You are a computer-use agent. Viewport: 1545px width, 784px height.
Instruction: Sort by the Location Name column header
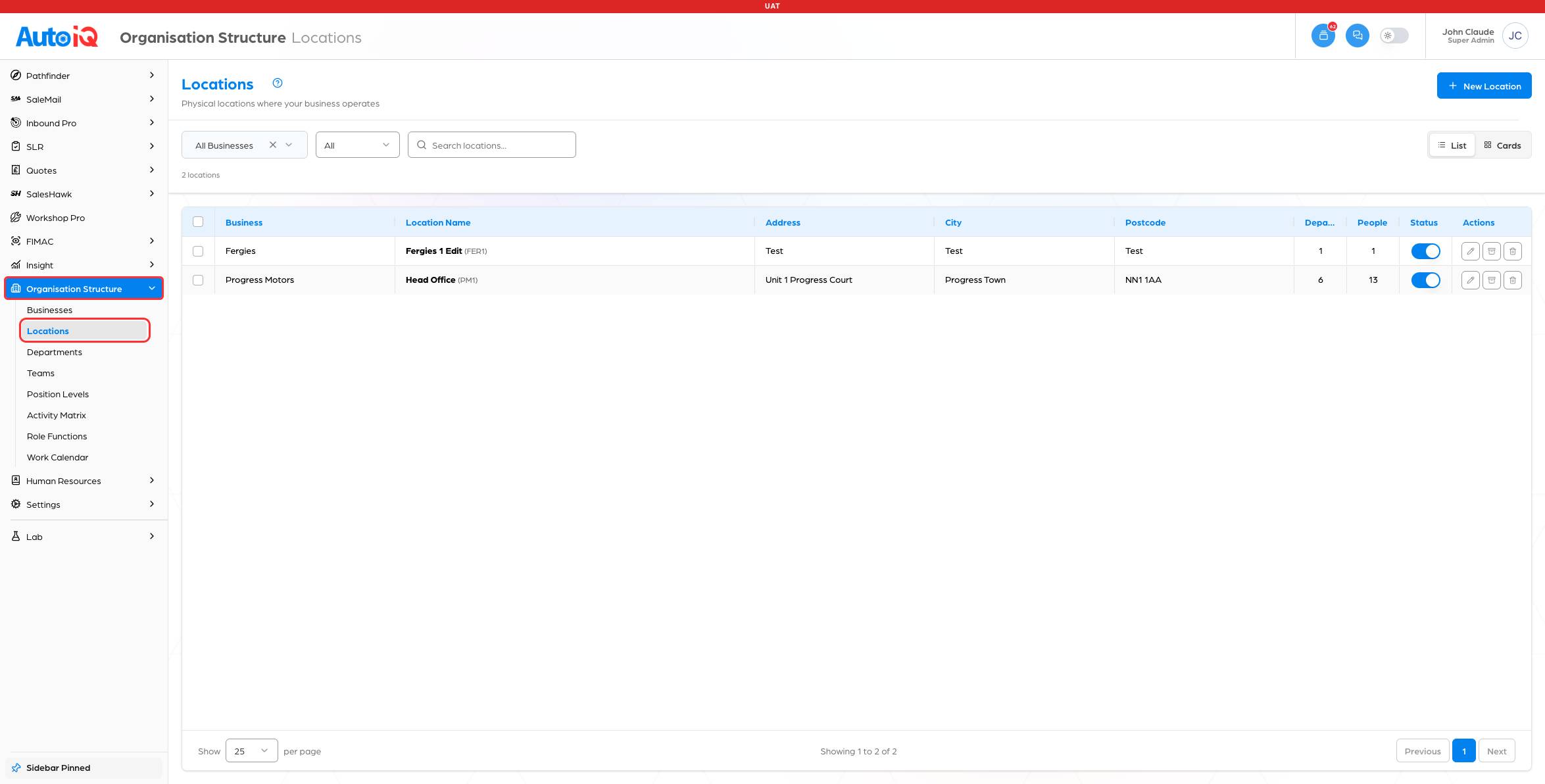click(x=438, y=222)
